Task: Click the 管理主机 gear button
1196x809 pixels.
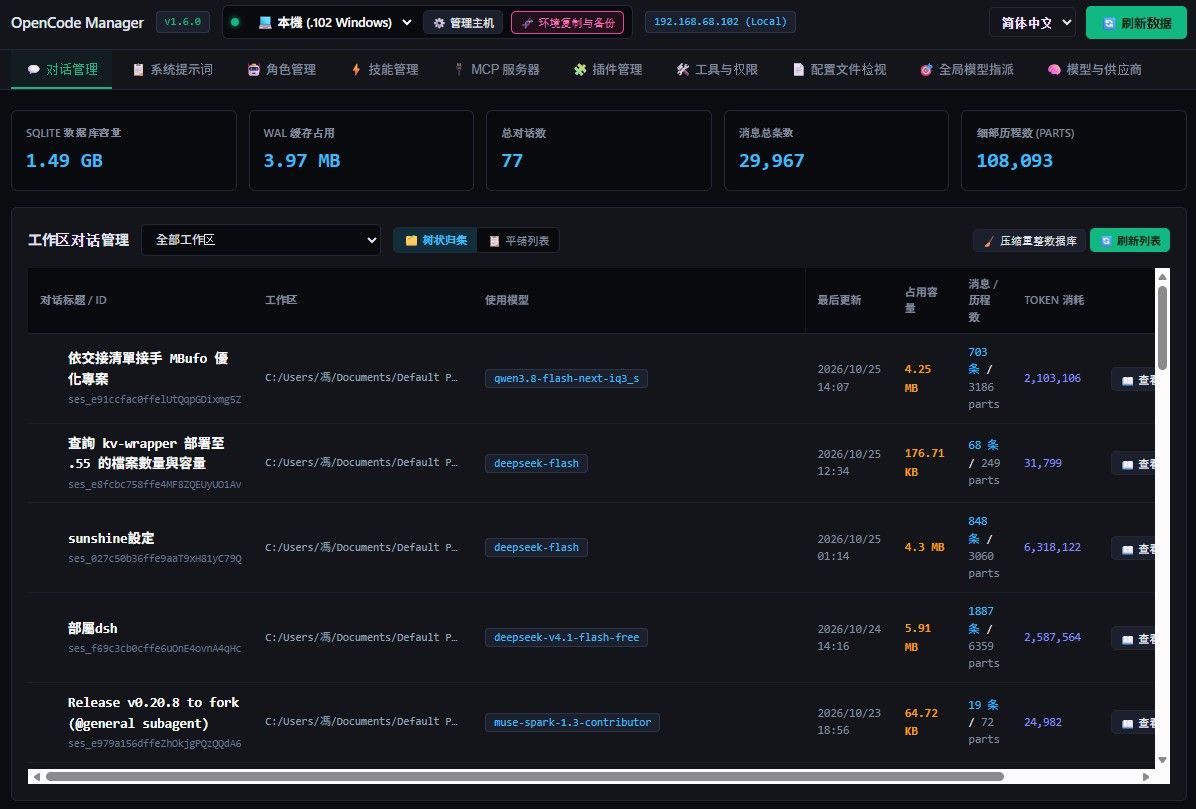Action: point(464,23)
